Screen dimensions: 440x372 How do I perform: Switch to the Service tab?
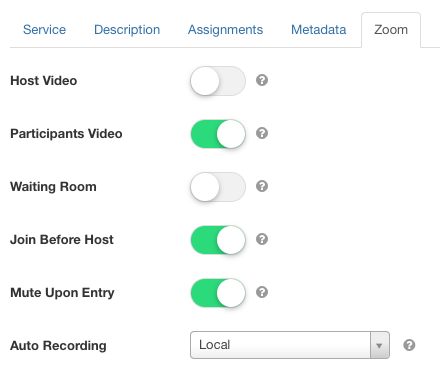click(x=44, y=30)
